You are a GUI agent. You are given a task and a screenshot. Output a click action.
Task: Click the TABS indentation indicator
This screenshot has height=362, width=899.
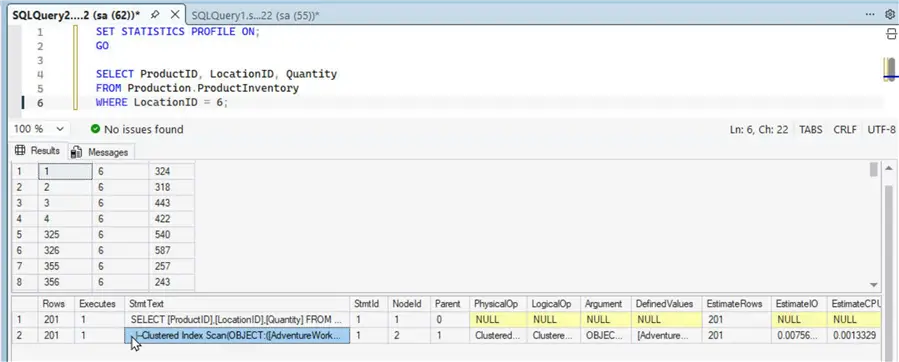tap(811, 129)
